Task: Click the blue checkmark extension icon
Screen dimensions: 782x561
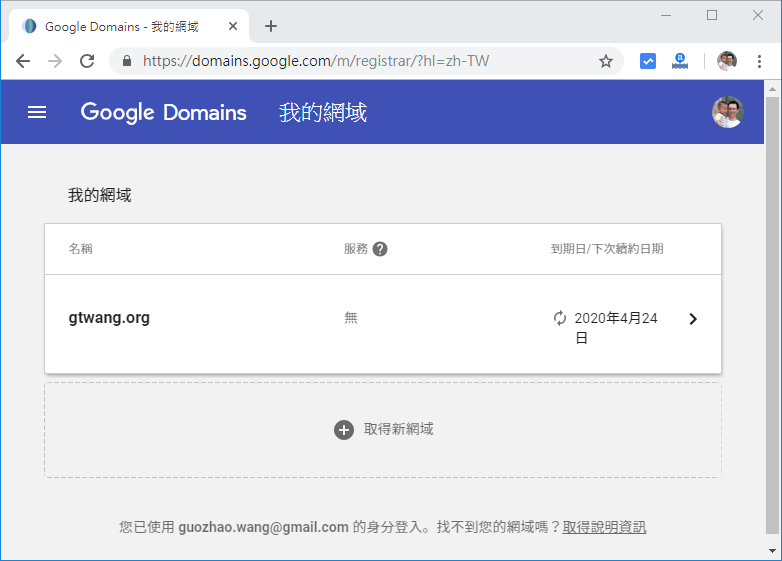Action: [648, 61]
